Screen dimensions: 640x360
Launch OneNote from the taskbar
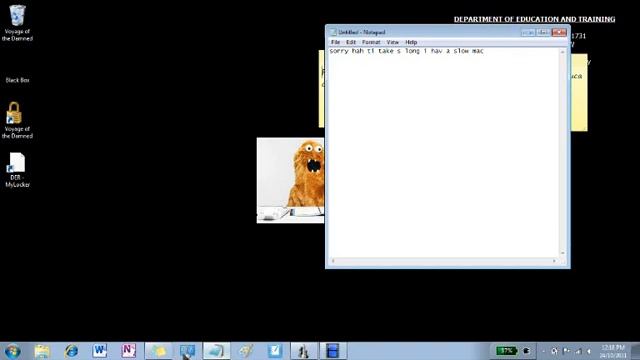[x=129, y=351]
